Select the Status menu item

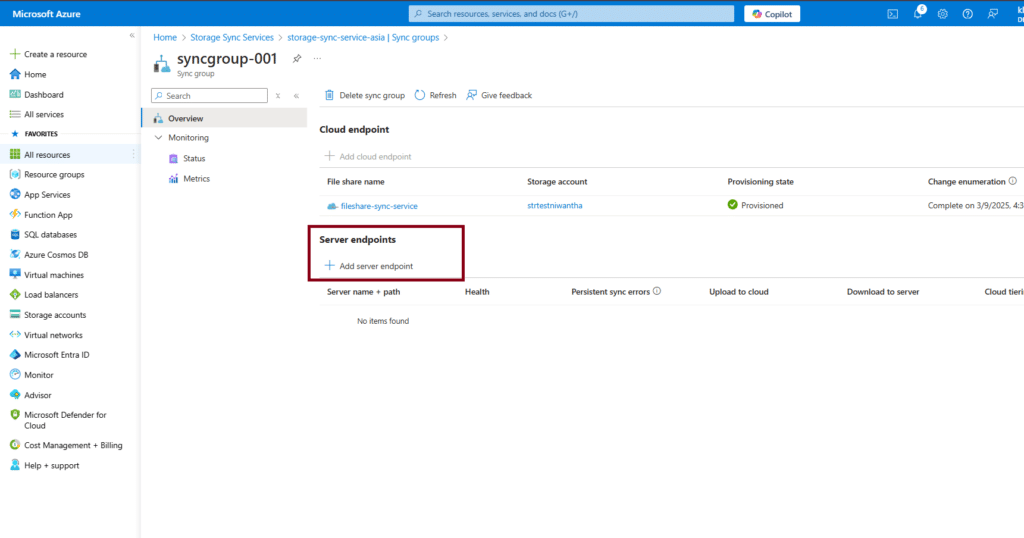pos(194,158)
